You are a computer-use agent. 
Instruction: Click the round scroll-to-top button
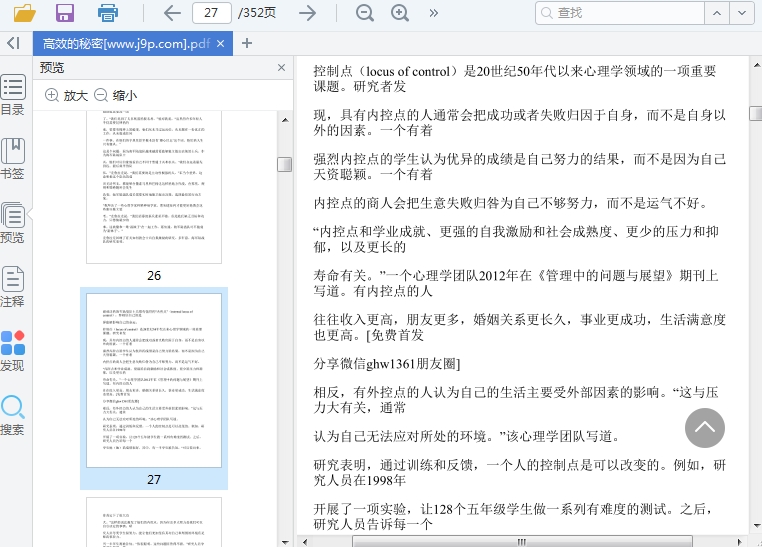click(705, 428)
